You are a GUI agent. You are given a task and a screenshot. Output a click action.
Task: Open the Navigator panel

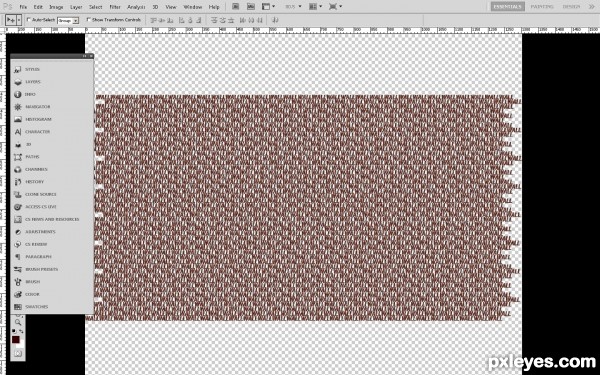32,107
